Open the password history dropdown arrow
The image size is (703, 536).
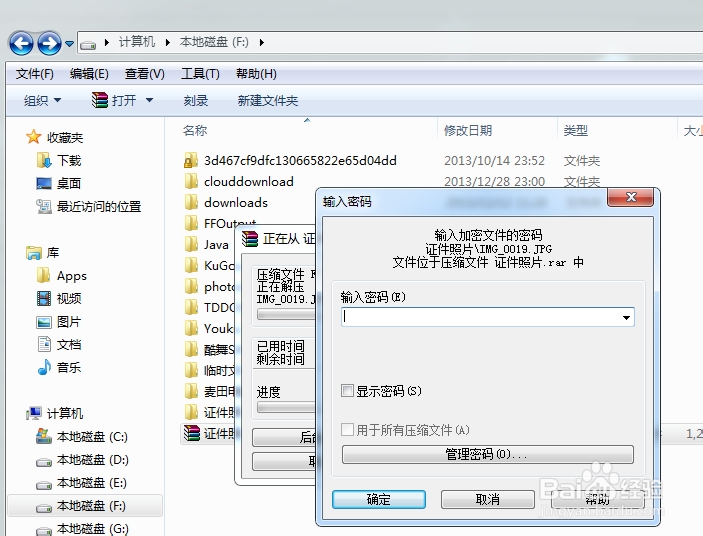point(626,317)
